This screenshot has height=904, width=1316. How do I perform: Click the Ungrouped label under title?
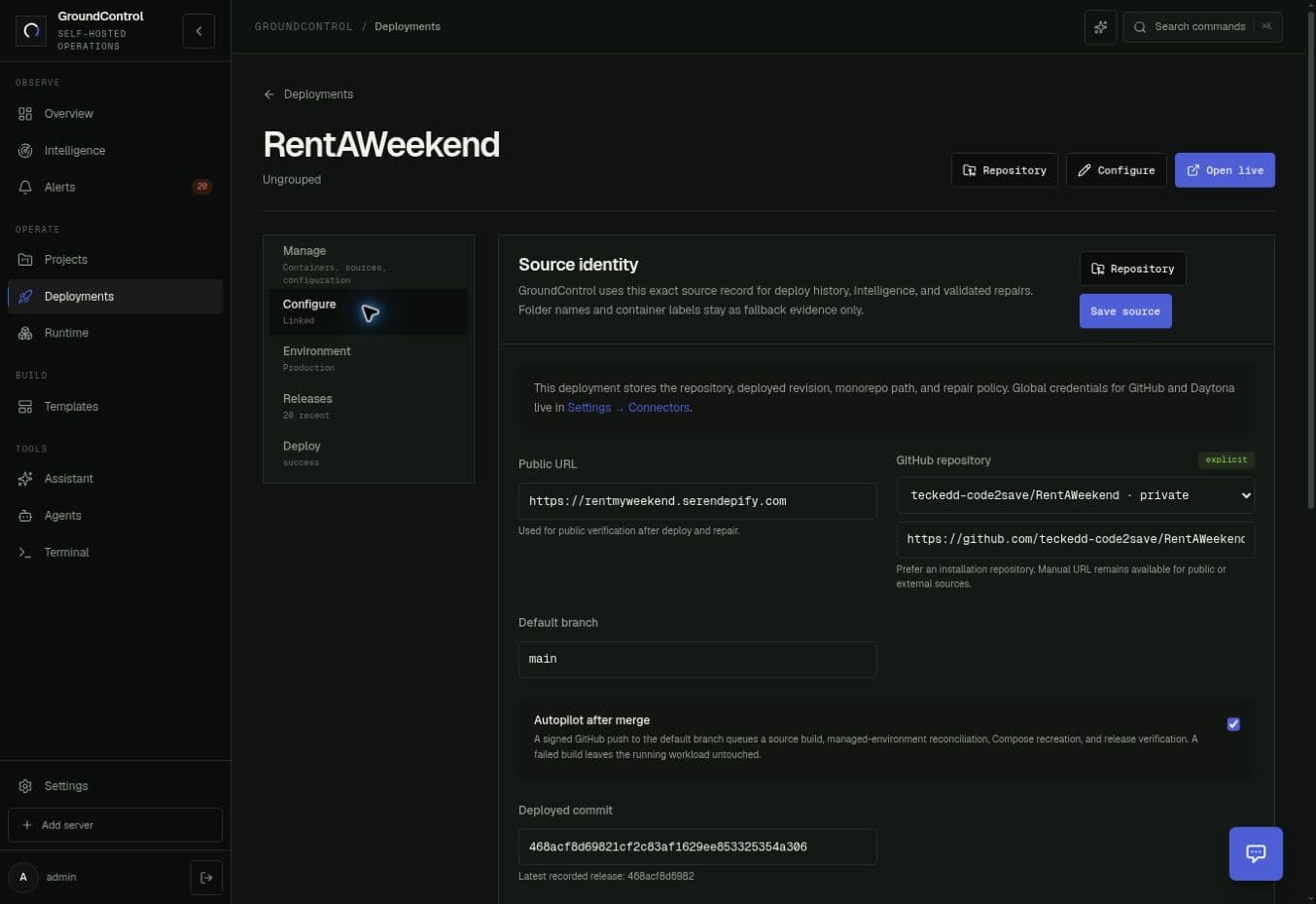pyautogui.click(x=292, y=180)
